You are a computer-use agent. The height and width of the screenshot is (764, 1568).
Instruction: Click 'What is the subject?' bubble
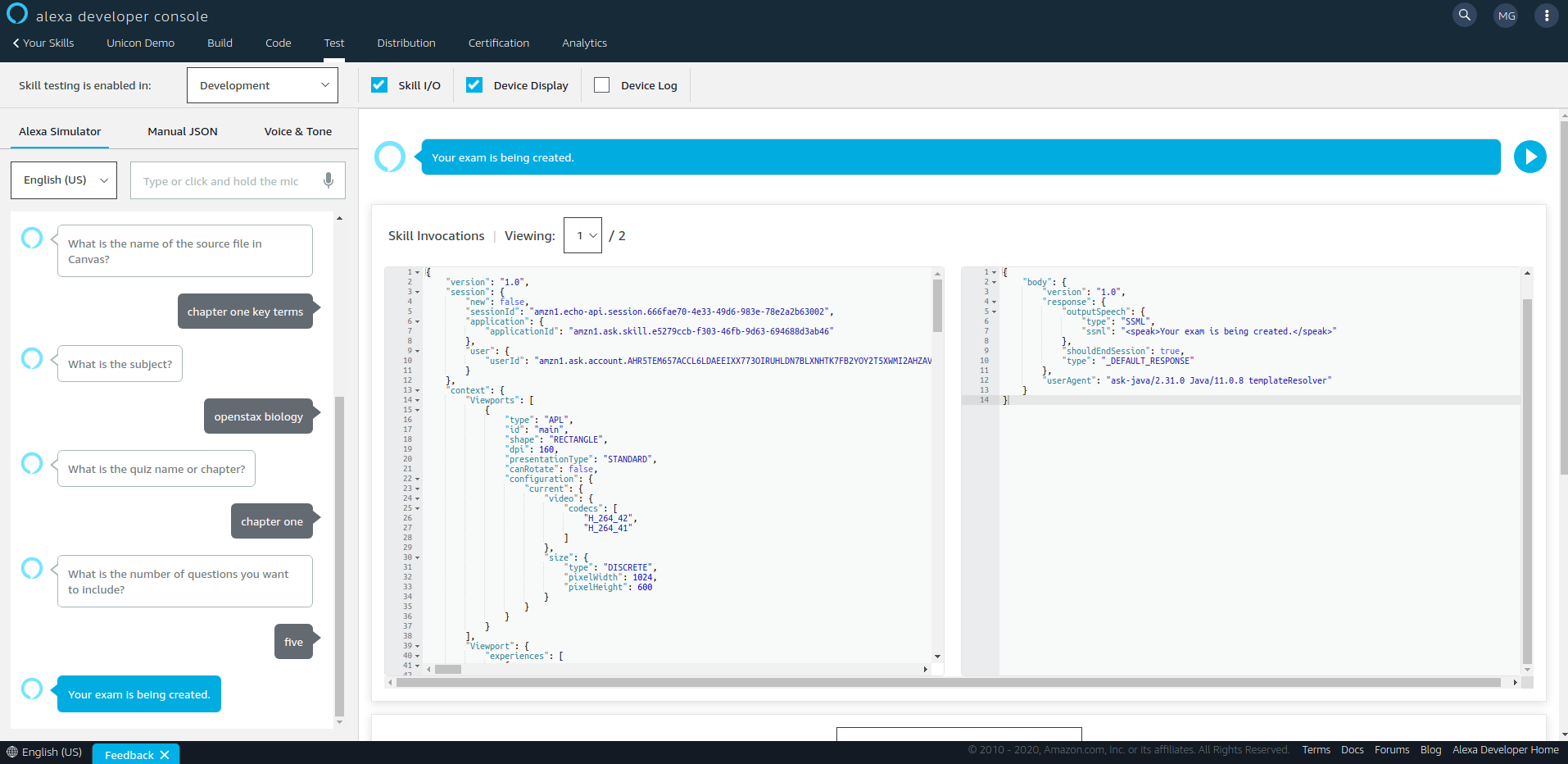pos(120,364)
